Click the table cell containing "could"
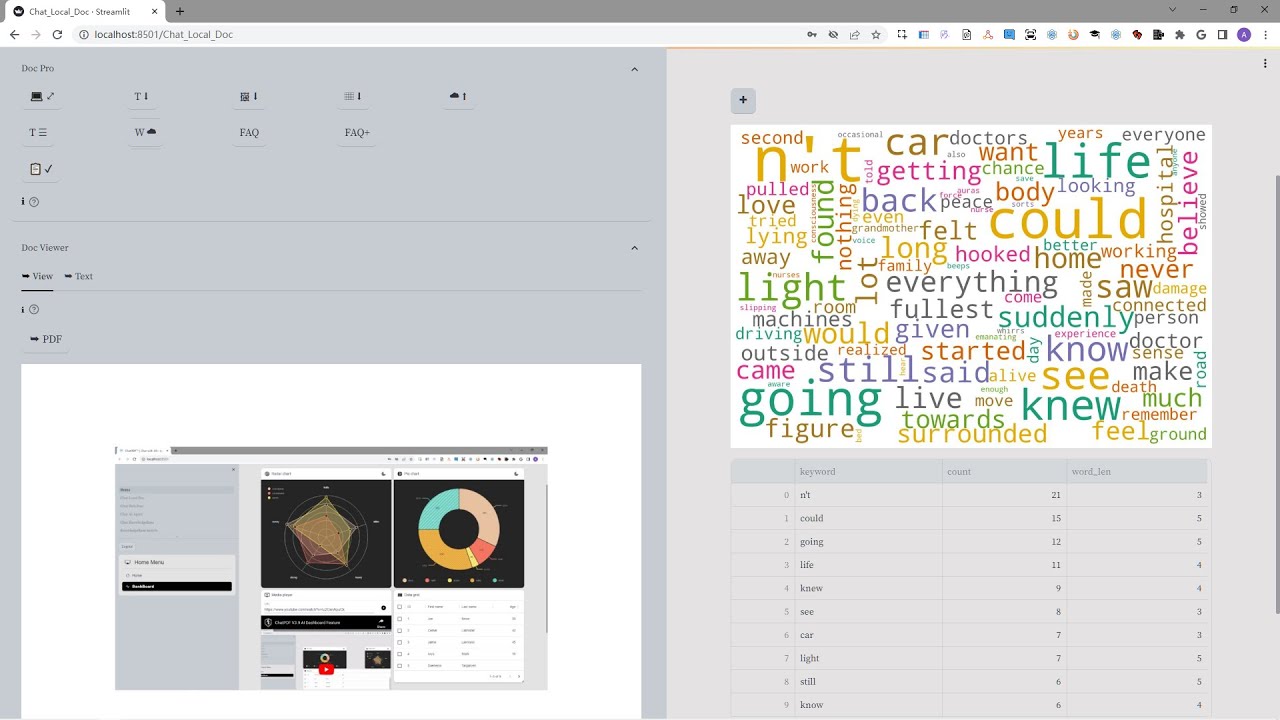 coord(867,518)
